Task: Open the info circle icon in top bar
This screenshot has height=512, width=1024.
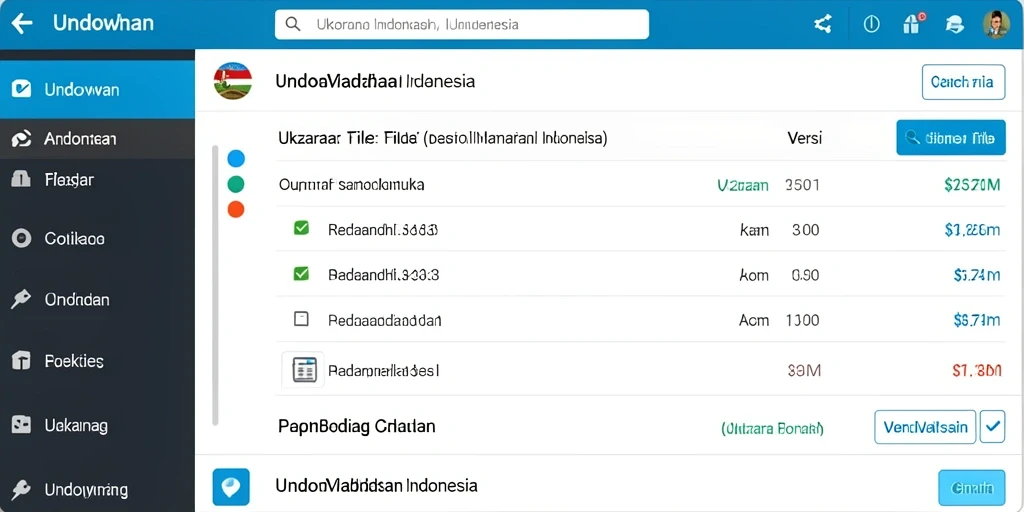Action: click(871, 25)
